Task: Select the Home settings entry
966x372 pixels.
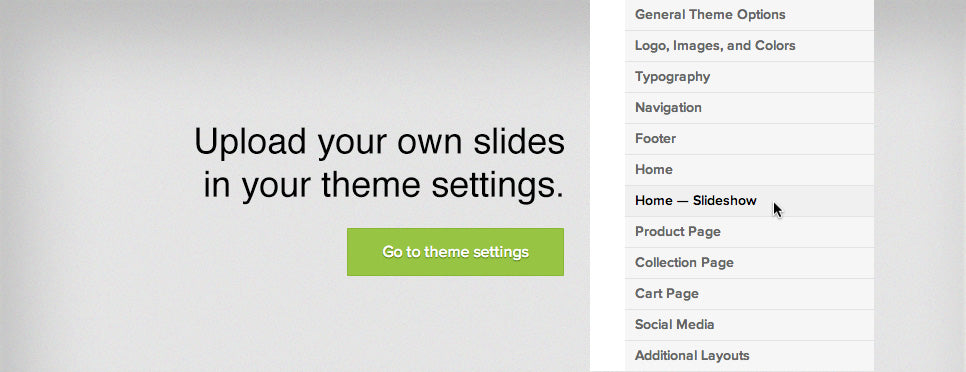Action: tap(749, 169)
